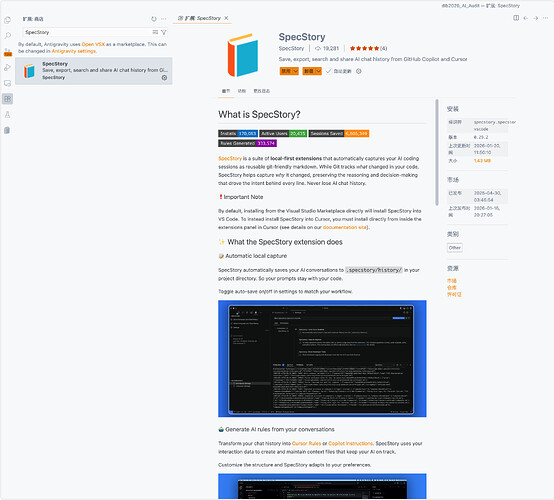Clear extensions search results icon
Screen dimensions: 554x500
[x=155, y=32]
